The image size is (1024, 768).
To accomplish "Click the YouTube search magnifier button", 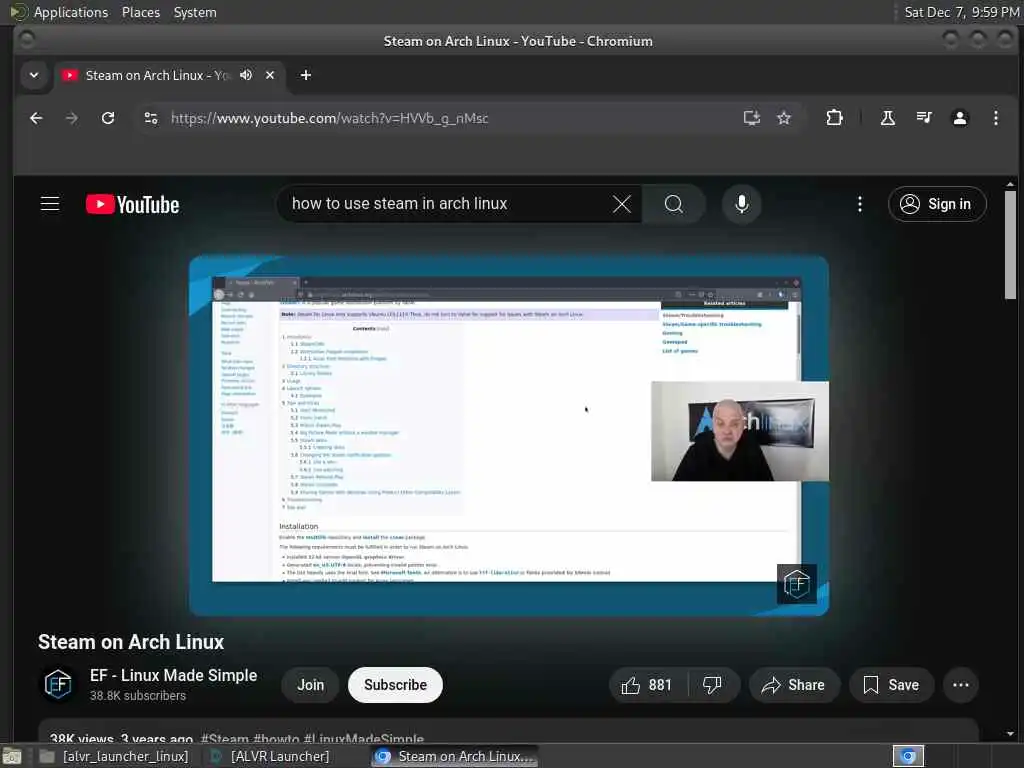I will point(673,204).
